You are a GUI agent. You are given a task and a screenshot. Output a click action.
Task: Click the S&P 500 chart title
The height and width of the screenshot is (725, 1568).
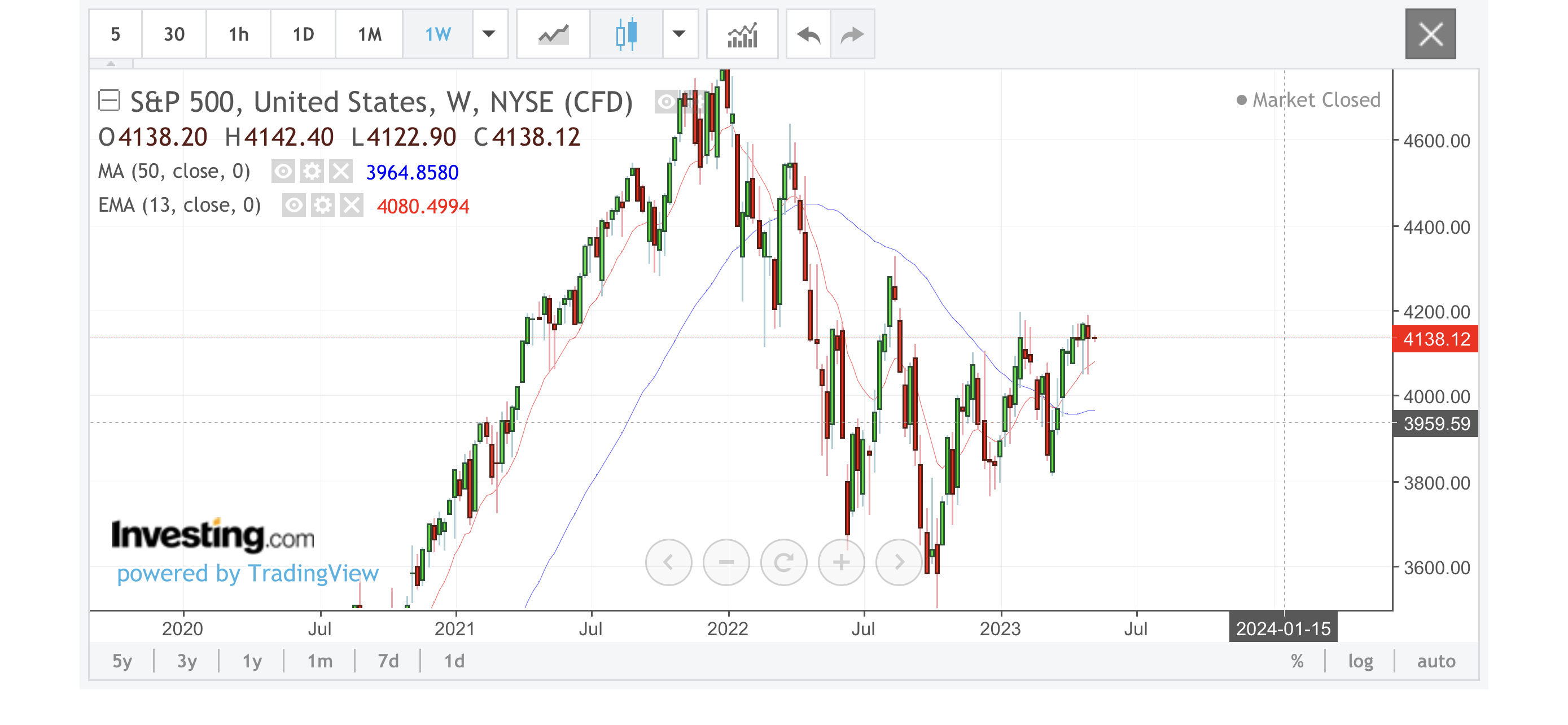point(381,102)
